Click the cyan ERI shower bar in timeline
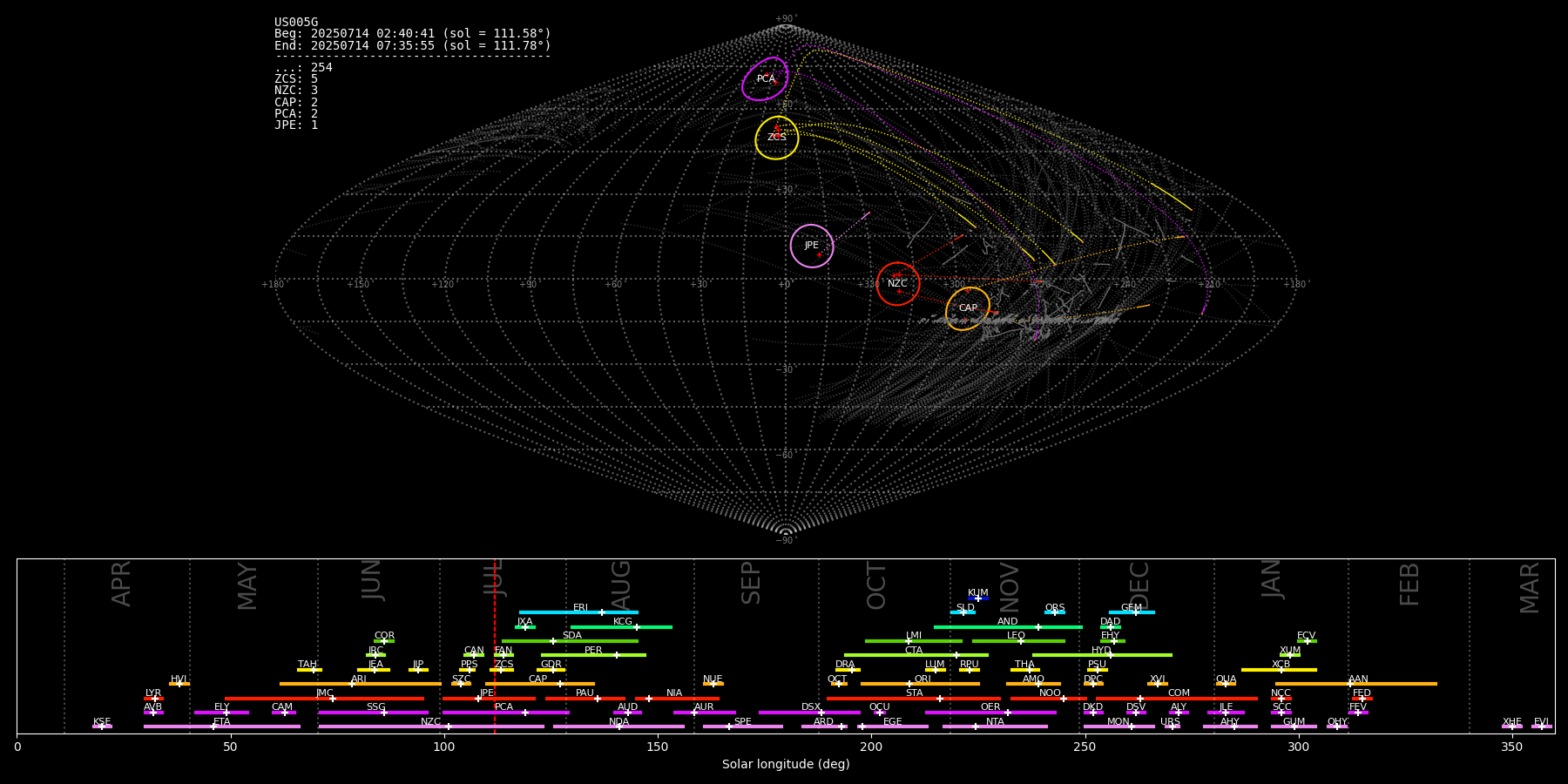Viewport: 1568px width, 784px height. (578, 612)
